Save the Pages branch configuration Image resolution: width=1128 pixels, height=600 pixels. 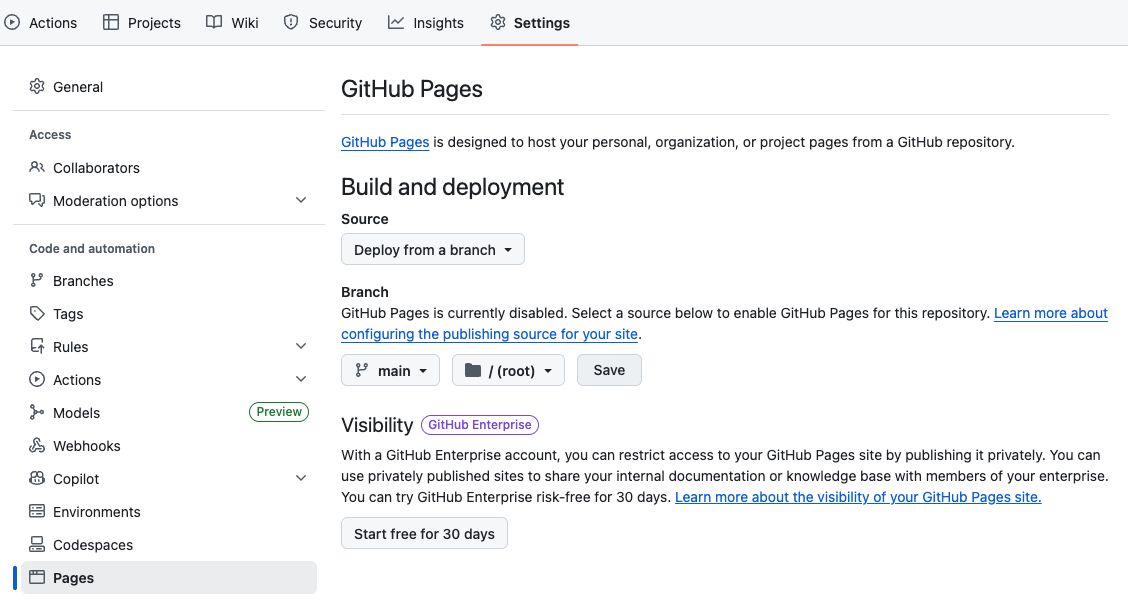[x=609, y=370]
